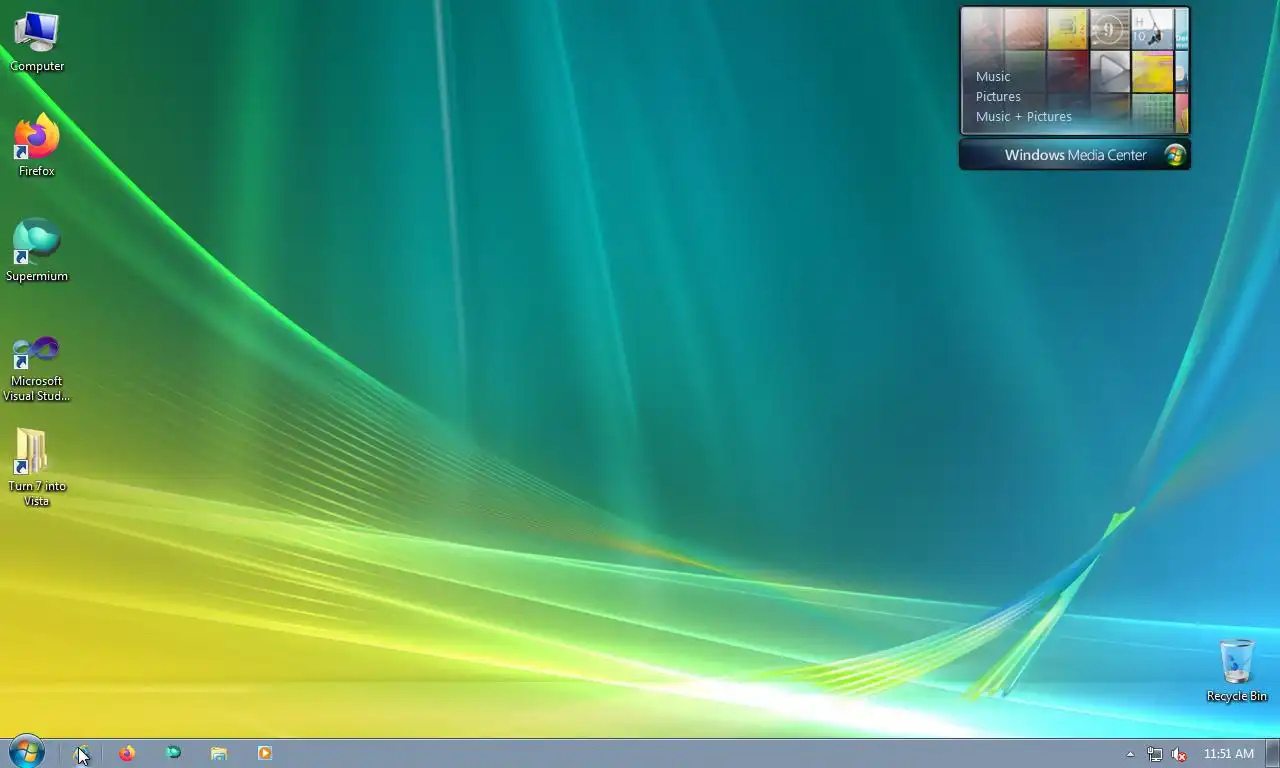Click the number 9 countdown tile
The height and width of the screenshot is (768, 1280).
[x=1110, y=29]
